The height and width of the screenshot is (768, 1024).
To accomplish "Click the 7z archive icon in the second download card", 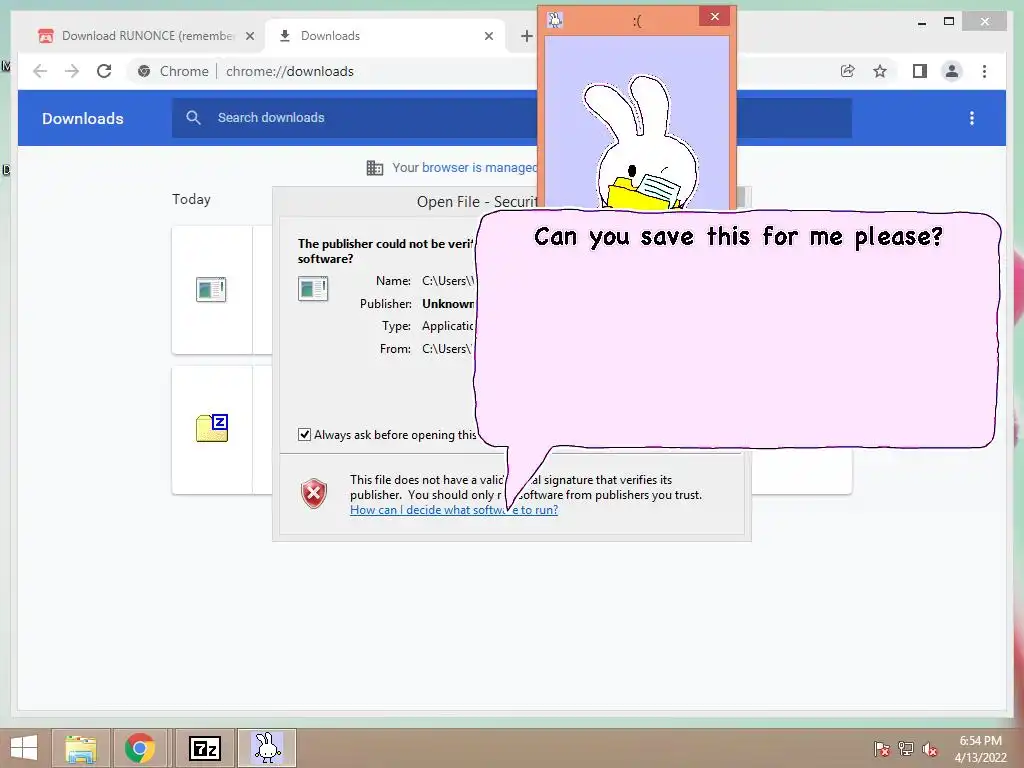I will [212, 428].
